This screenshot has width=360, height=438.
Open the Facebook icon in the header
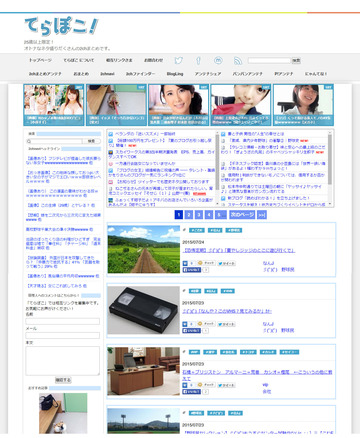198,60
